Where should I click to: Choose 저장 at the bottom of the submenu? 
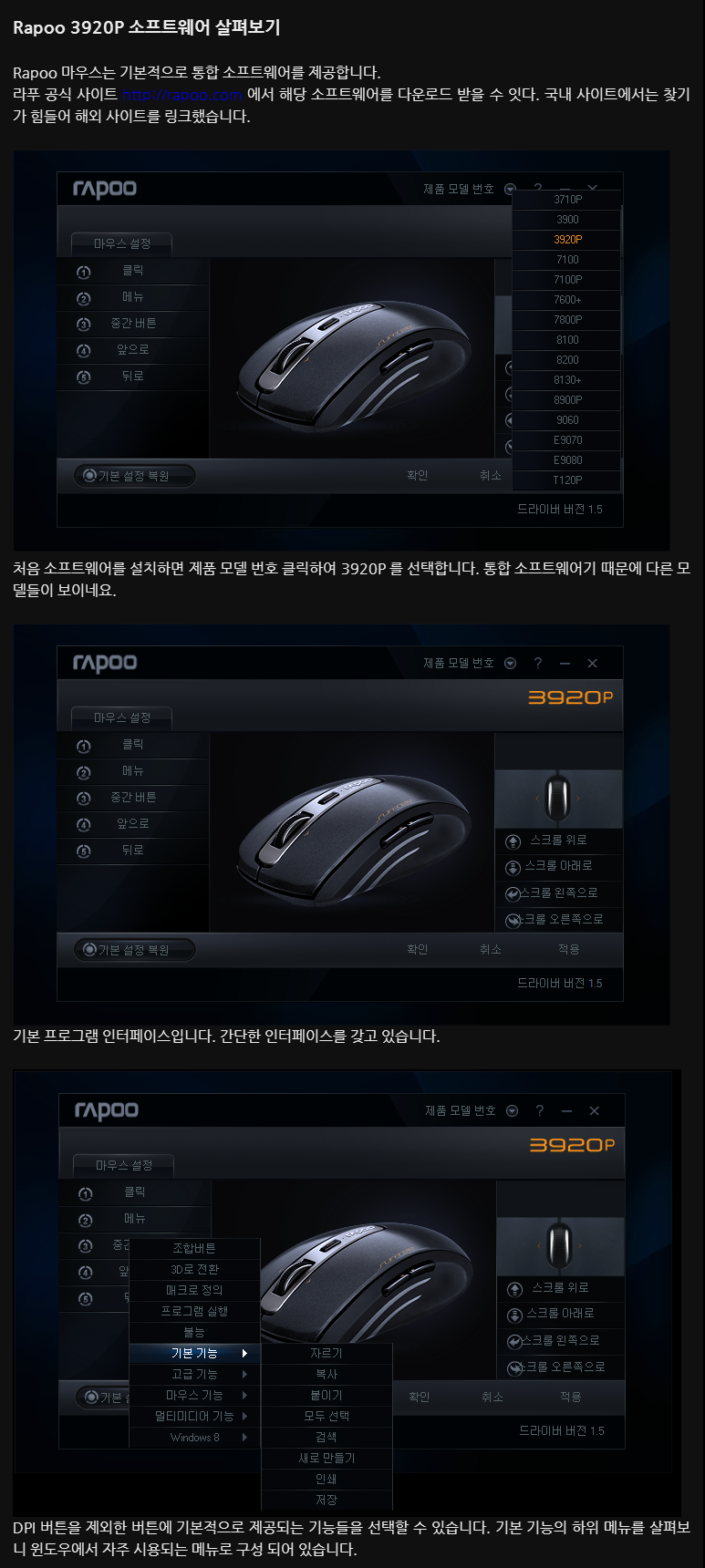[x=327, y=1500]
